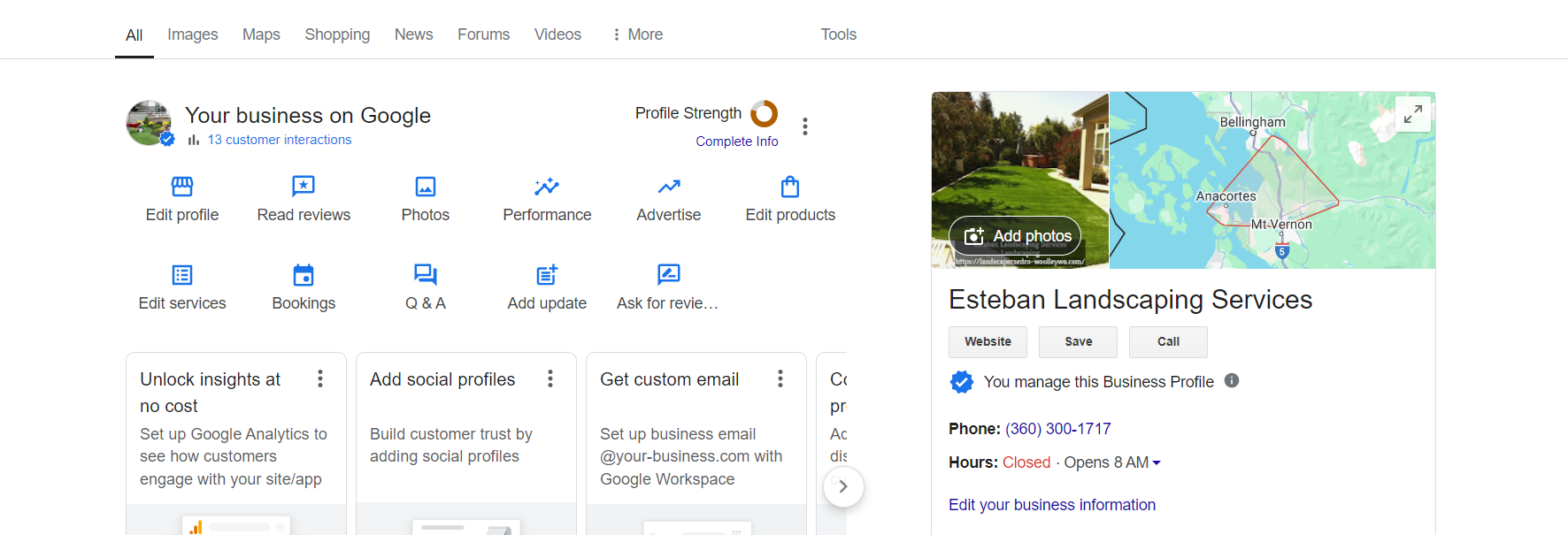
Task: Open the Q & A chat icon
Action: tap(426, 275)
